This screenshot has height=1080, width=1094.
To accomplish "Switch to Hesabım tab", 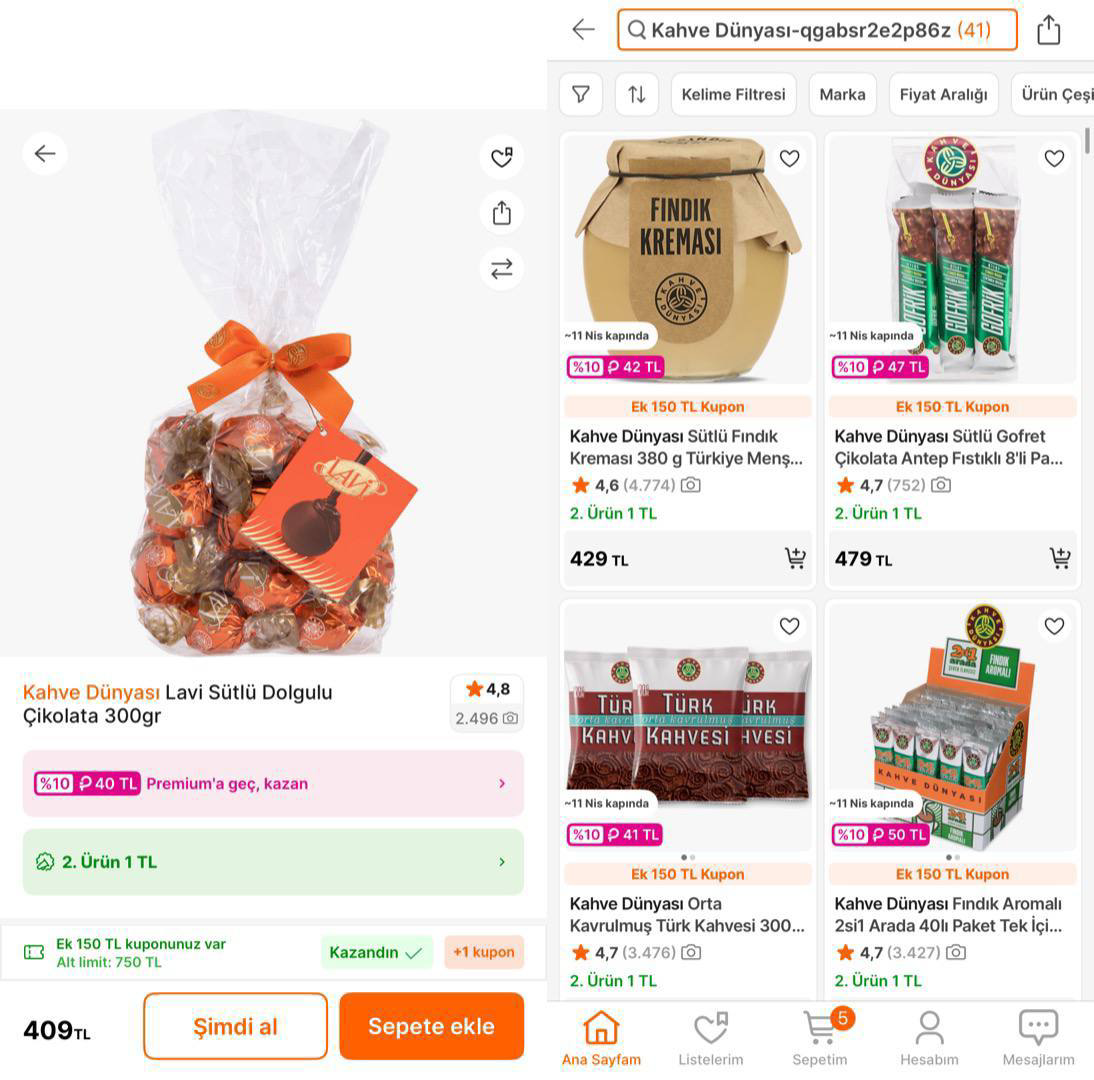I will 929,1037.
